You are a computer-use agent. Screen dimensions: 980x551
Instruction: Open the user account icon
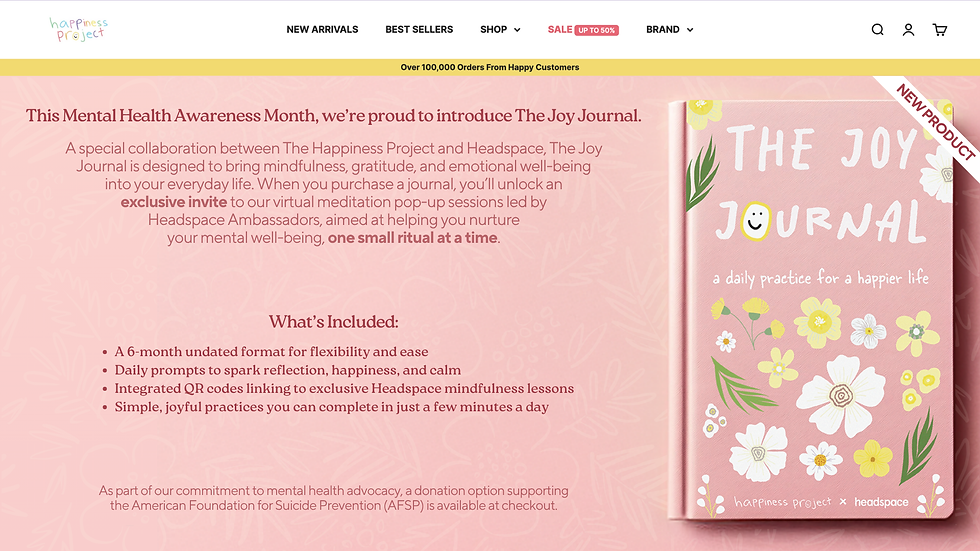coord(908,29)
